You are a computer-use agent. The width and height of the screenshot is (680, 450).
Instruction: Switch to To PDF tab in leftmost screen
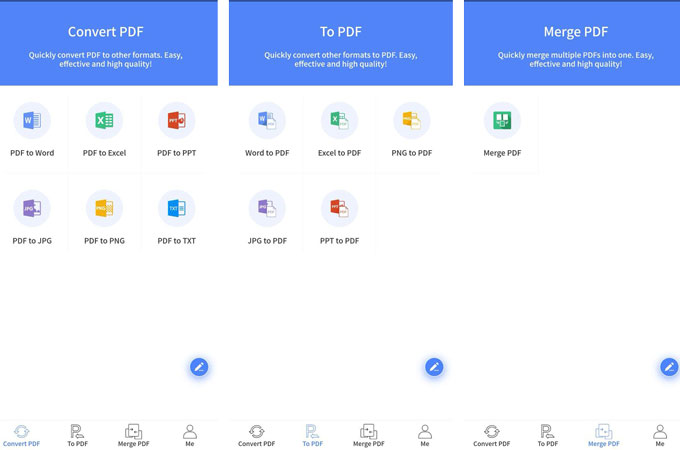click(x=78, y=434)
